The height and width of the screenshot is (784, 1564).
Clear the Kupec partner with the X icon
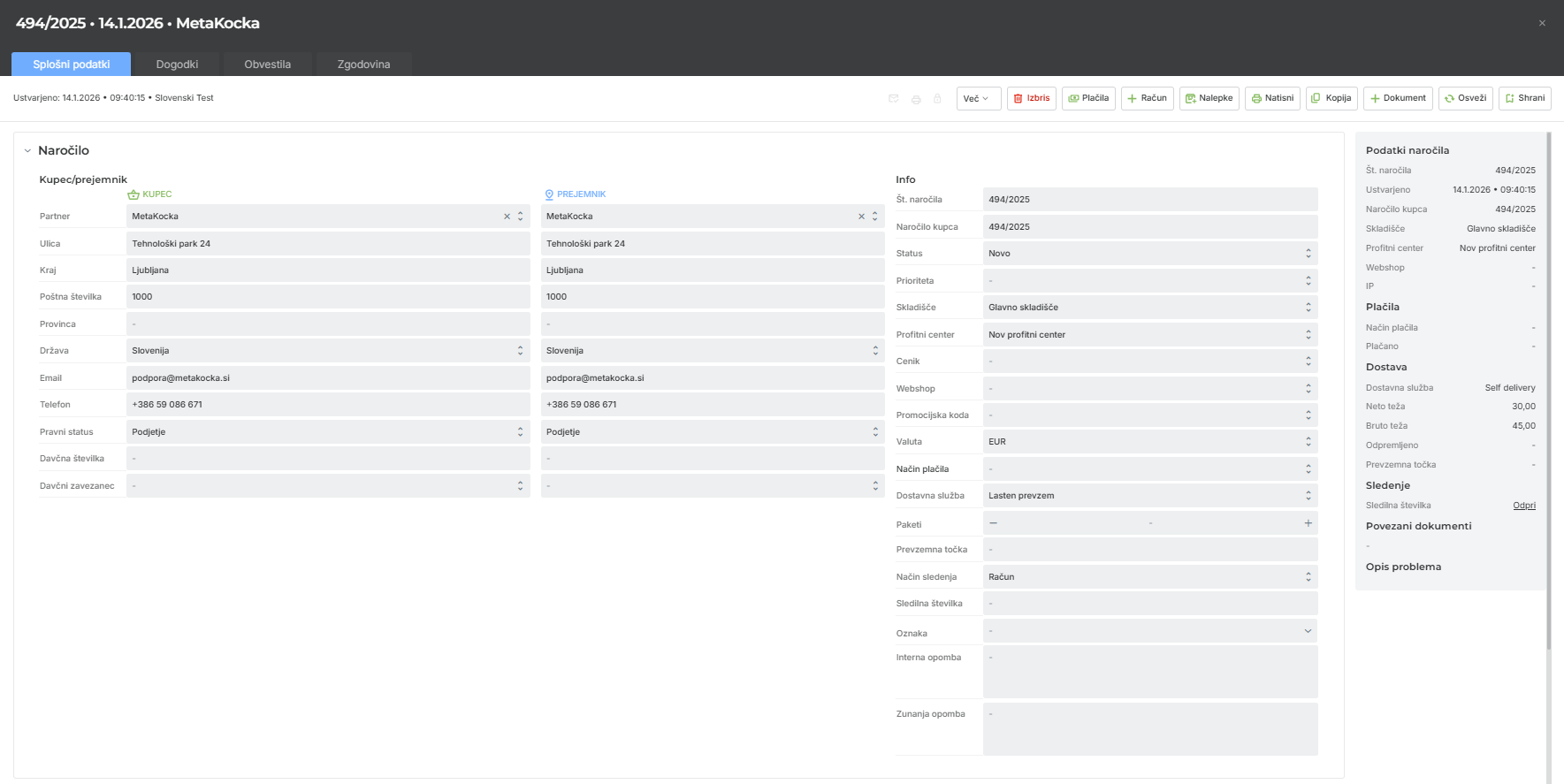point(507,217)
